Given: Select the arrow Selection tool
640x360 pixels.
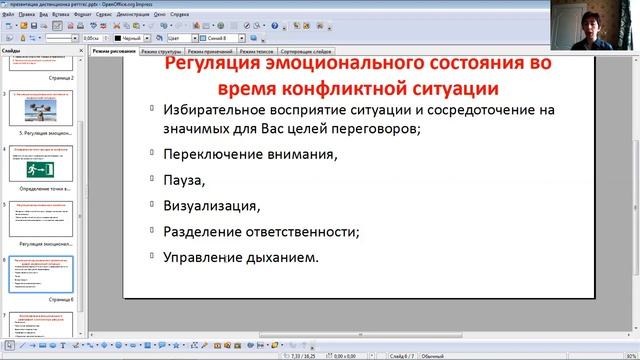Looking at the screenshot, I should click(x=10, y=345).
